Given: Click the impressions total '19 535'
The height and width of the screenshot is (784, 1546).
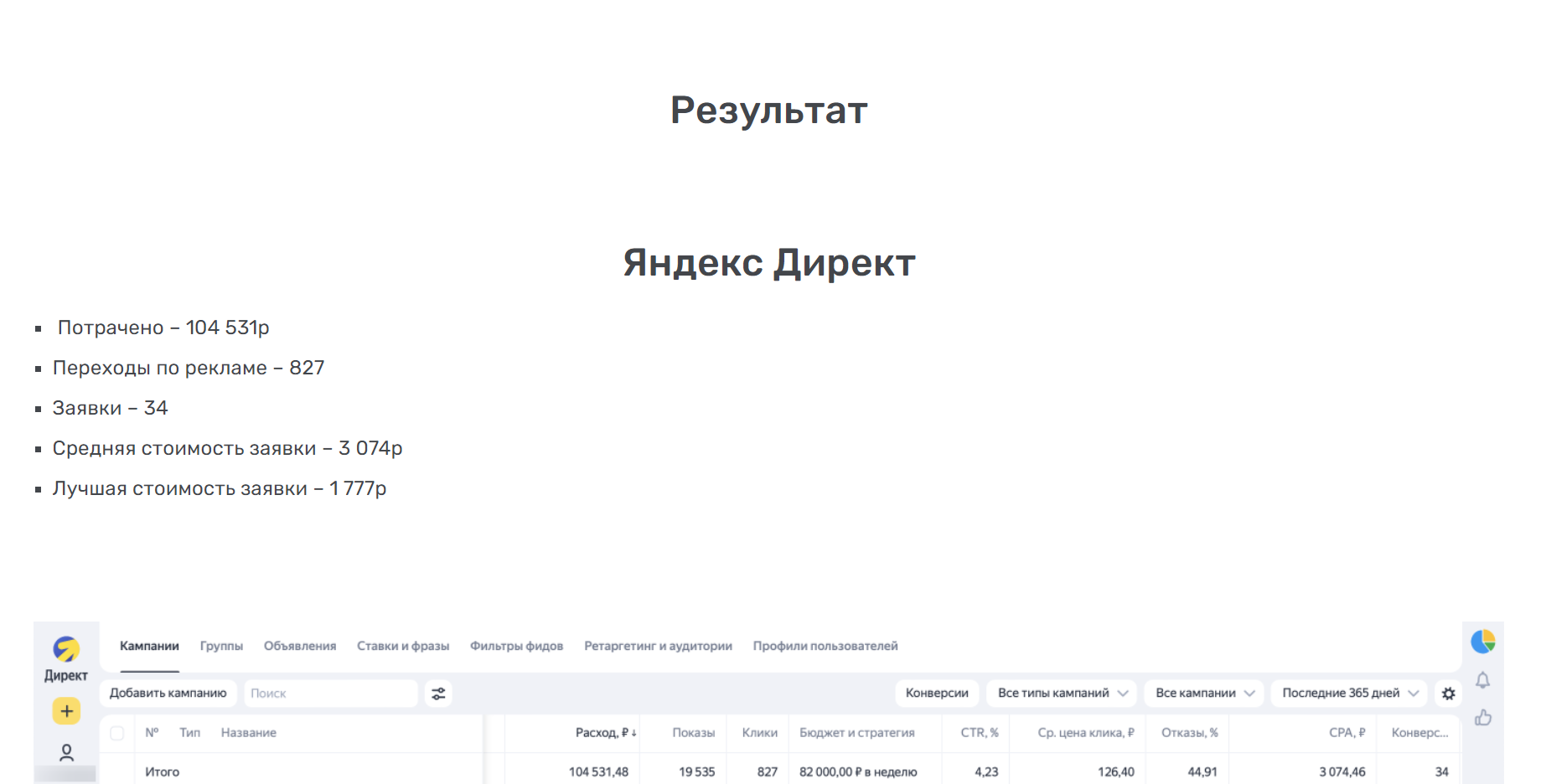Looking at the screenshot, I should click(x=696, y=772).
